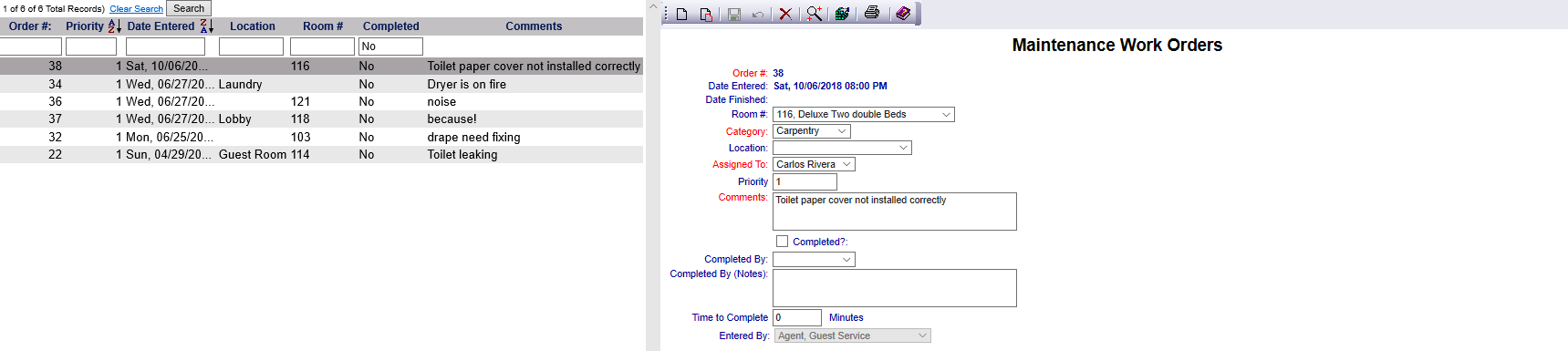Click the Laundry location cell
Screen dimensions: 1568x351
click(x=240, y=84)
